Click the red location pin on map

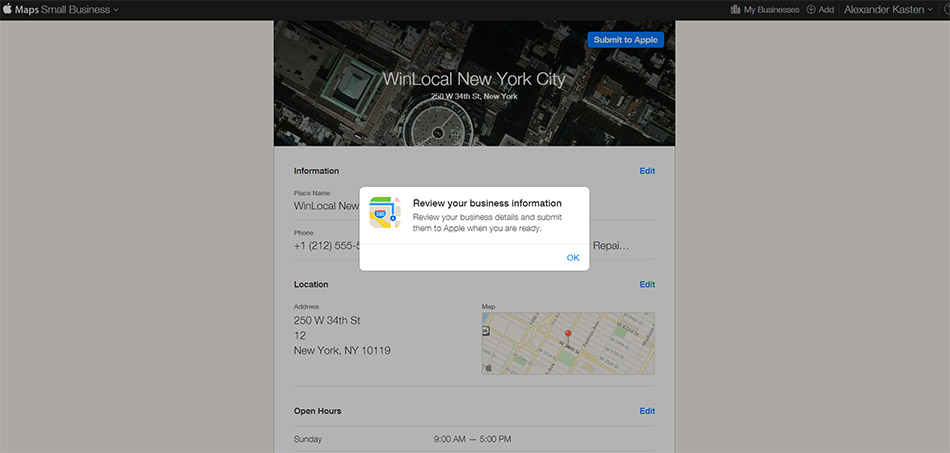568,335
